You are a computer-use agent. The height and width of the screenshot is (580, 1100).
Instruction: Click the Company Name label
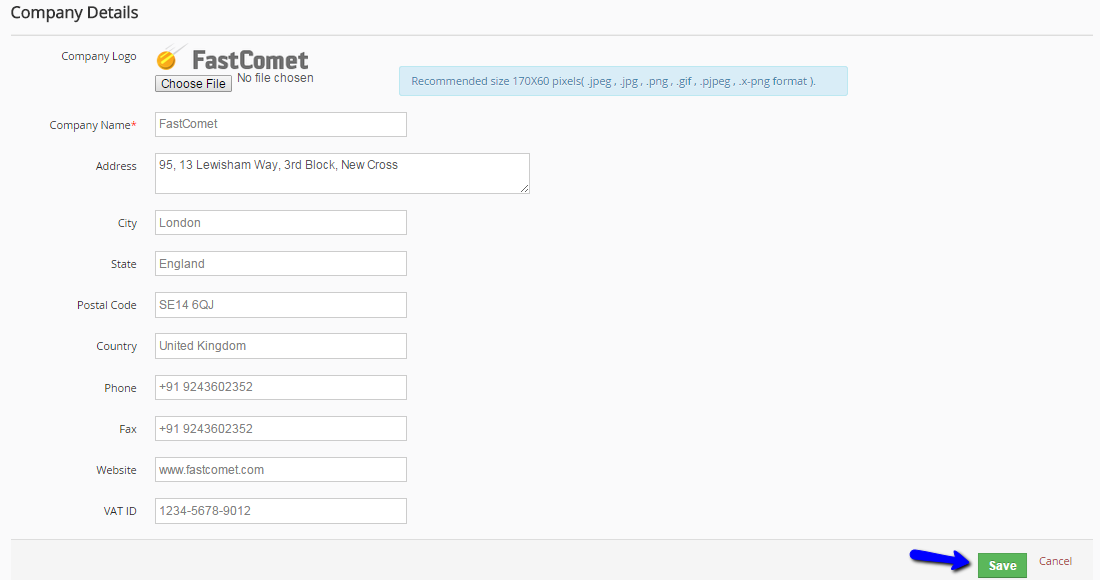pos(93,125)
